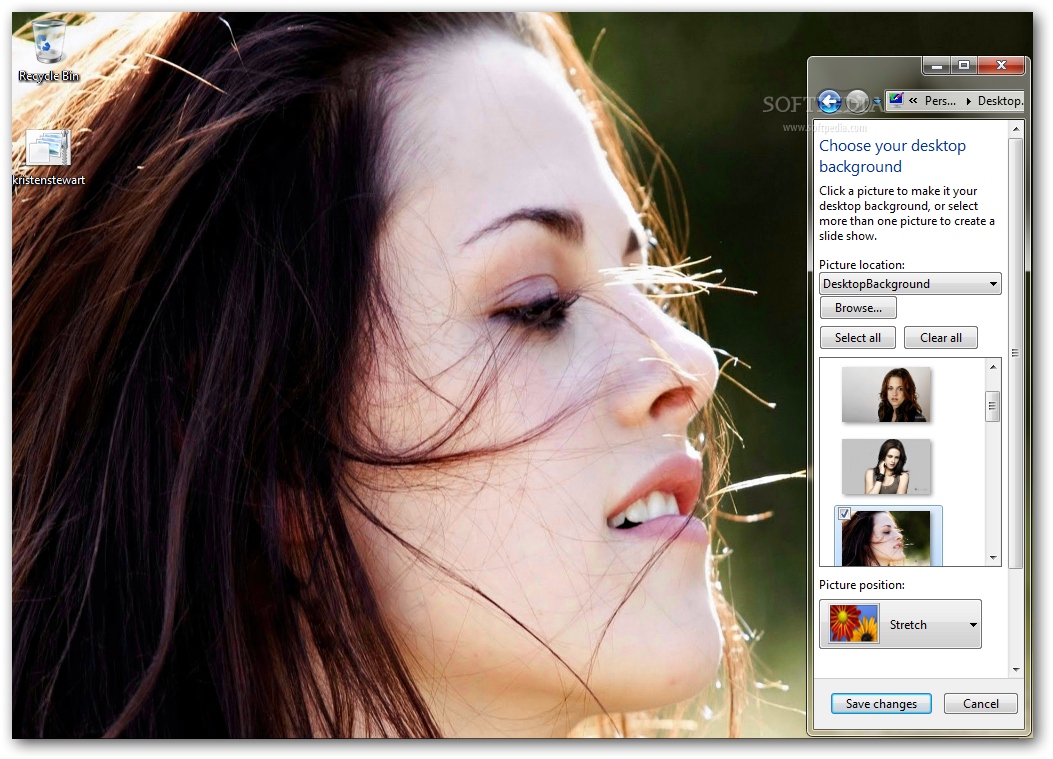Screen dimensions: 1053x759
Task: Select the profile face wallpaper thumbnail
Action: [886, 537]
